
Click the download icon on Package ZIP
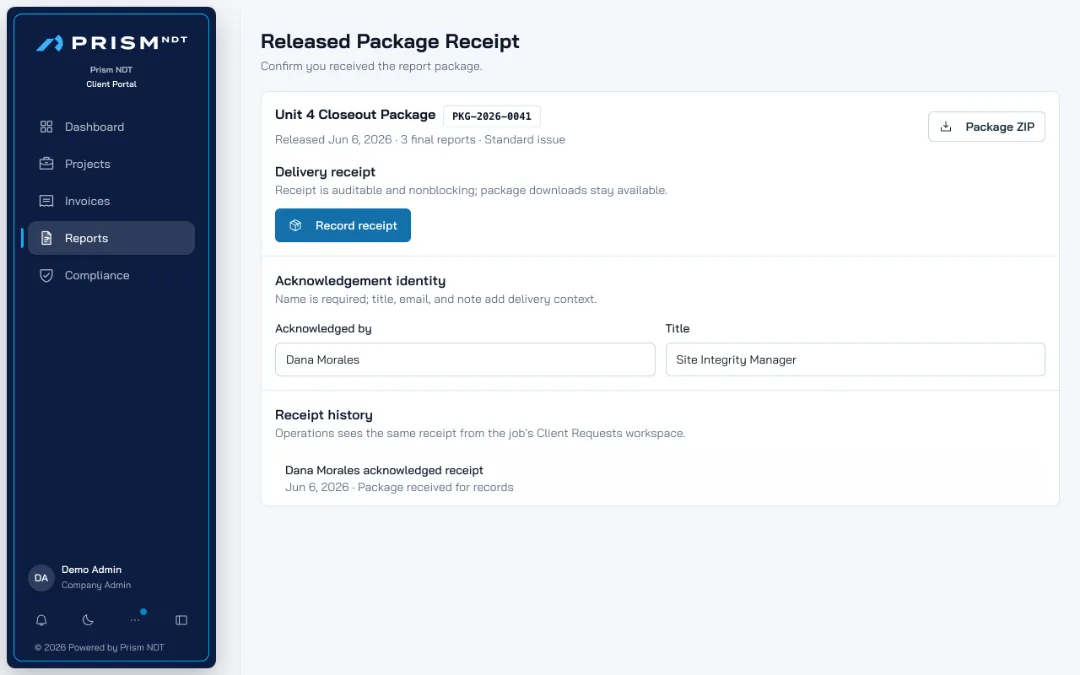(946, 127)
